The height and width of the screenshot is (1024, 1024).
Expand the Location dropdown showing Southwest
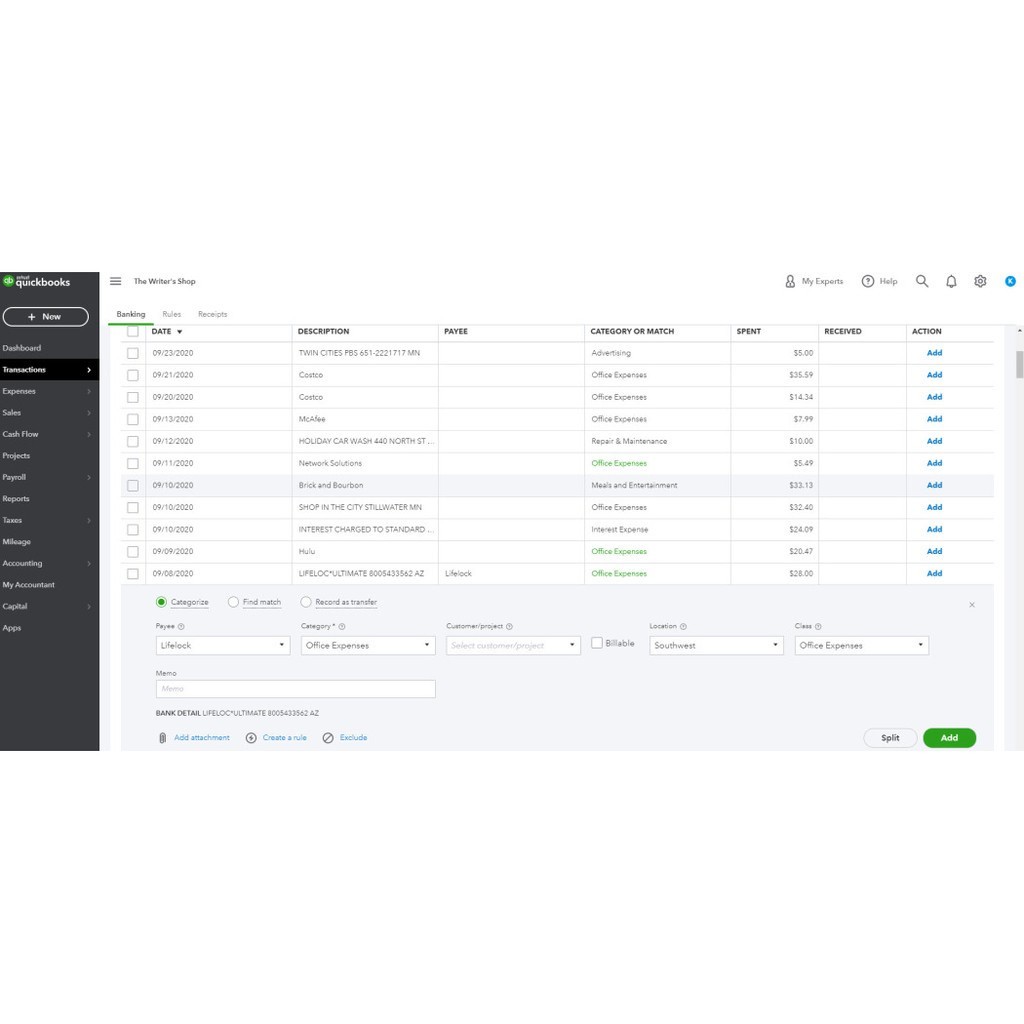(x=715, y=646)
